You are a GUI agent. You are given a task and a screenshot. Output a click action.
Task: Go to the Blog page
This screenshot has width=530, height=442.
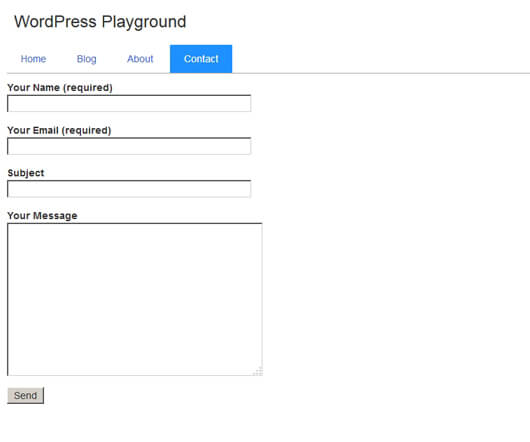pos(87,59)
